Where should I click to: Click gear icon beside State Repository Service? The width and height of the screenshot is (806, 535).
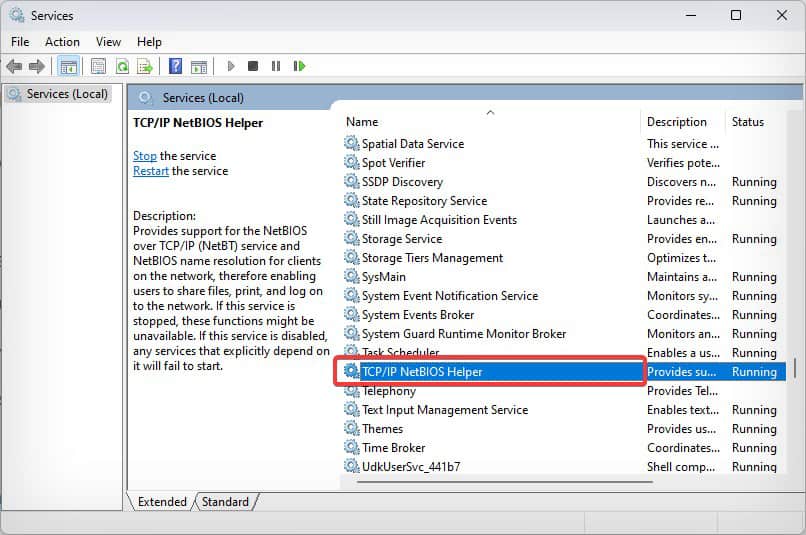[x=352, y=200]
